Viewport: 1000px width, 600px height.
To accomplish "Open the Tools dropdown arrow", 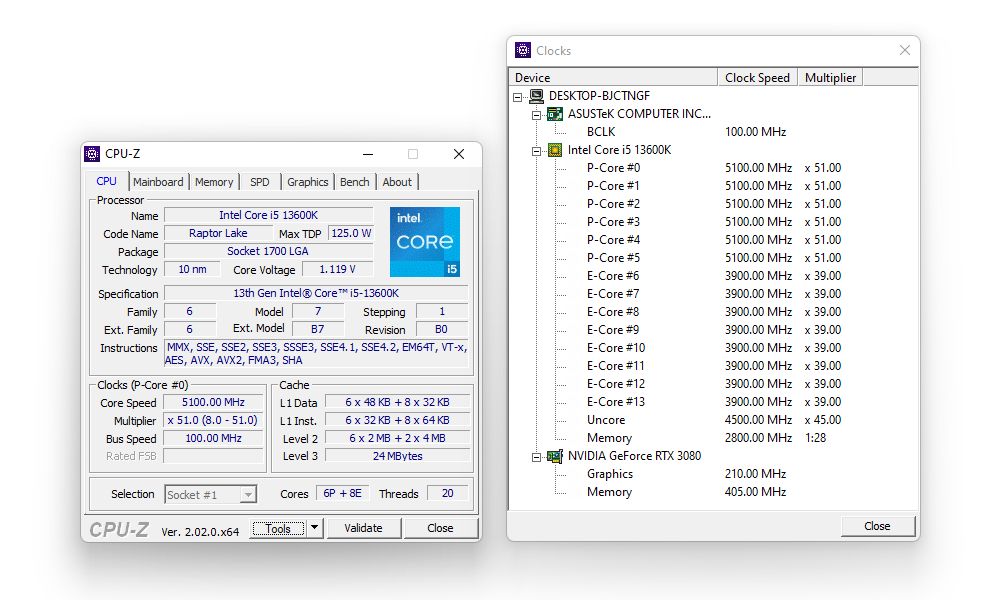I will [314, 528].
